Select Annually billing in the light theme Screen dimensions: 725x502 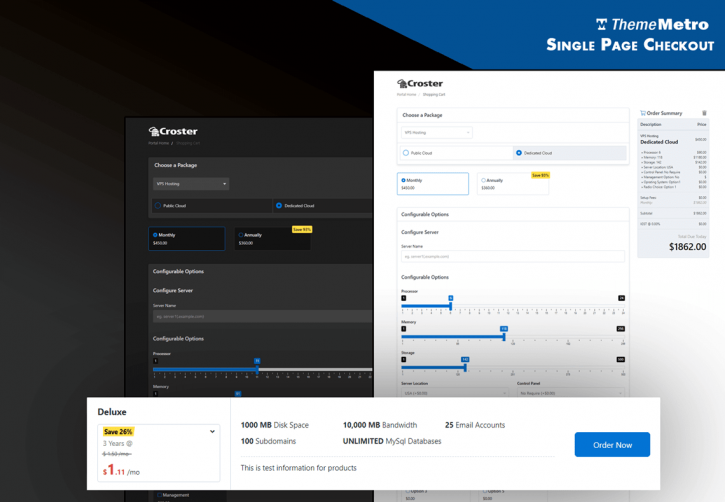(483, 181)
